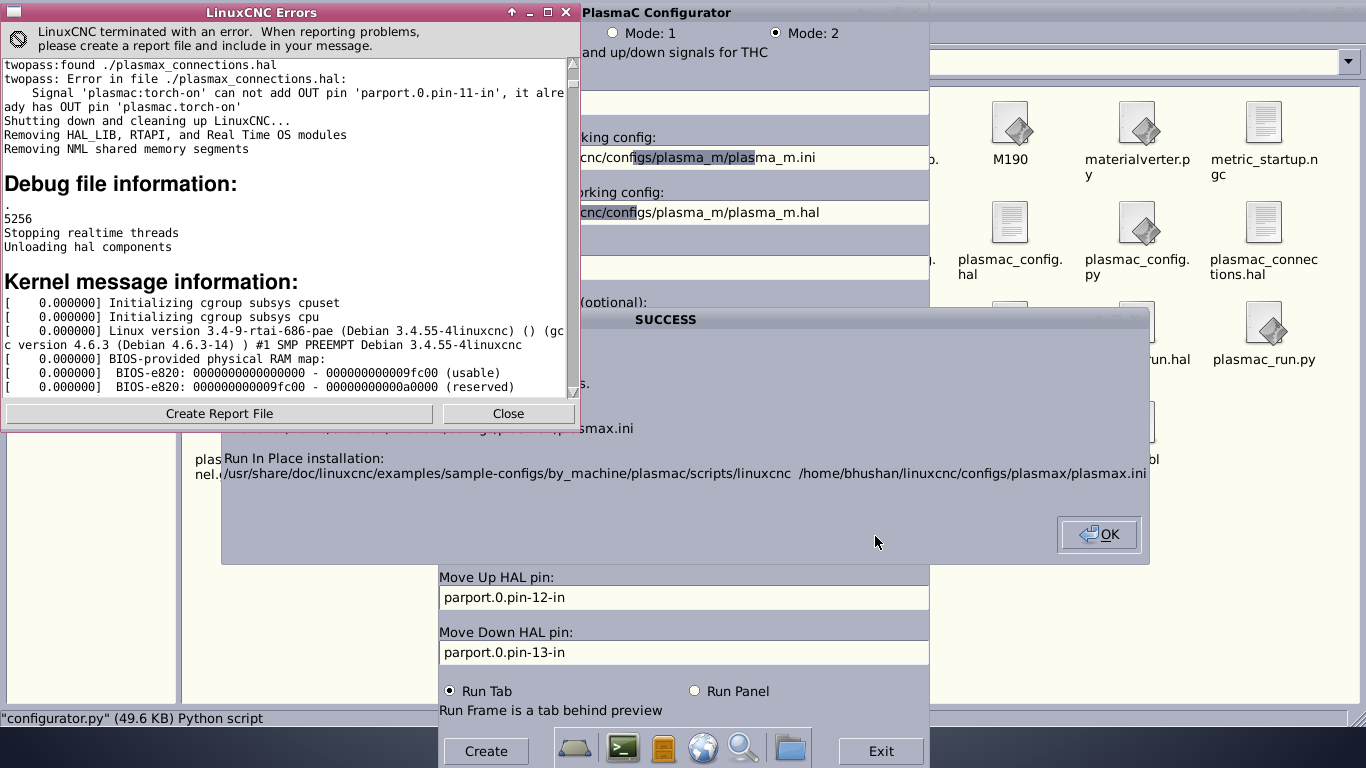Click the "Debug file information:" heading

(x=121, y=184)
